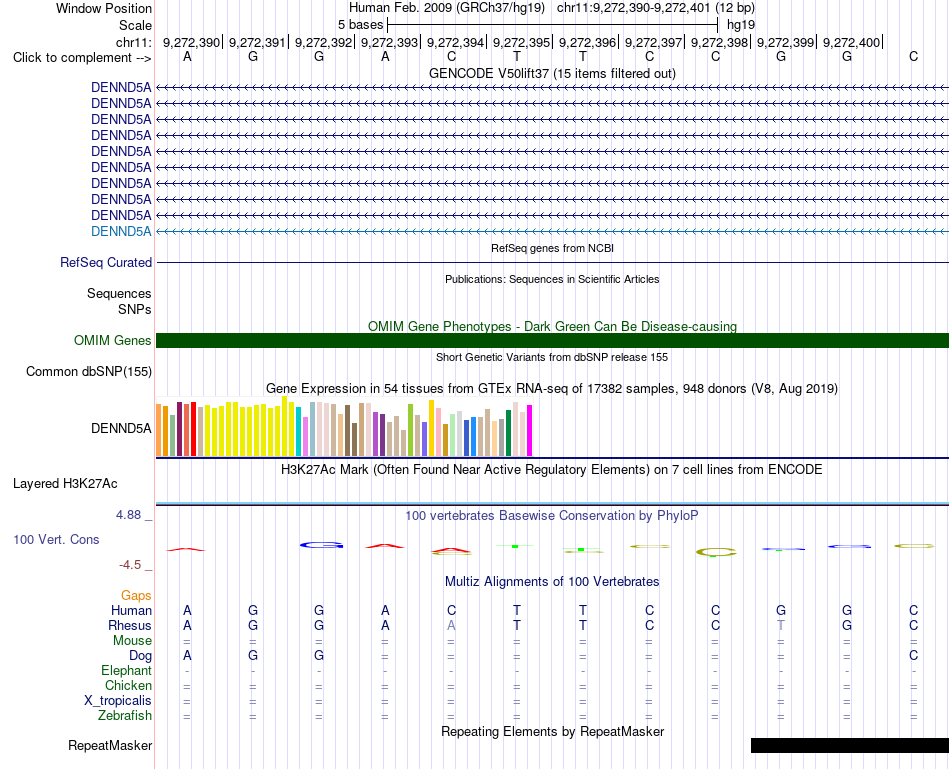Click the hg19 label beside scale bar
950x769 pixels.
click(x=741, y=25)
